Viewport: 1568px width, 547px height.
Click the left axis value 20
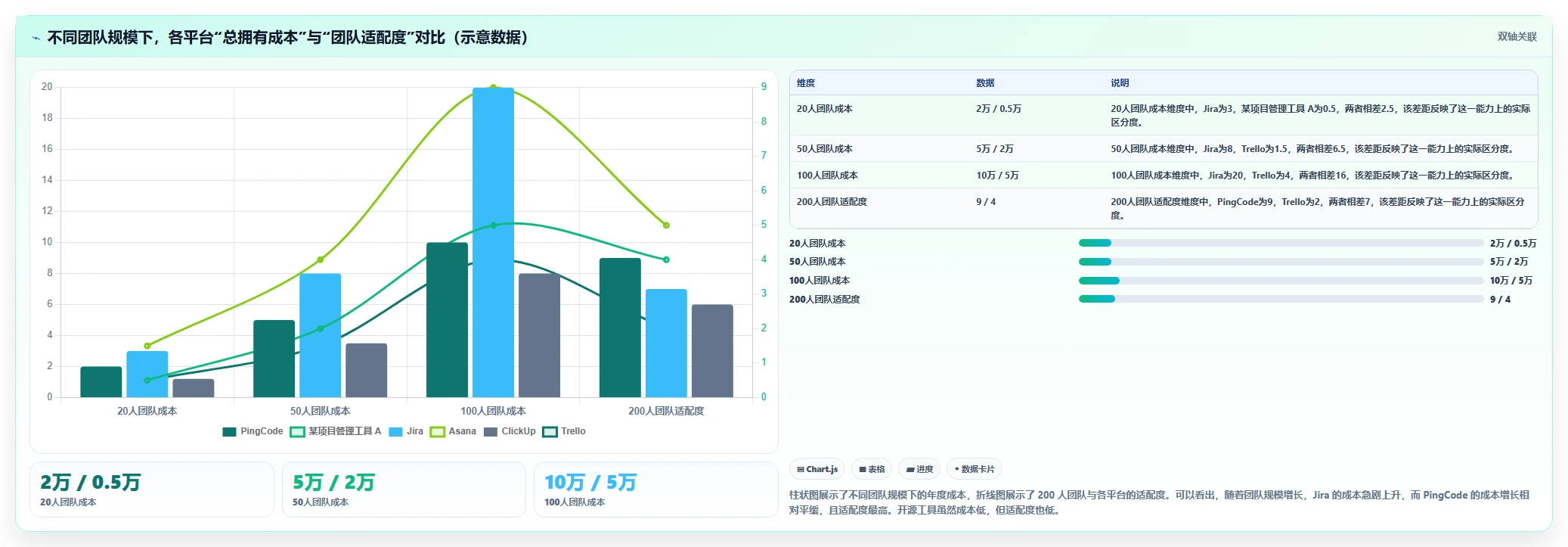(x=47, y=87)
